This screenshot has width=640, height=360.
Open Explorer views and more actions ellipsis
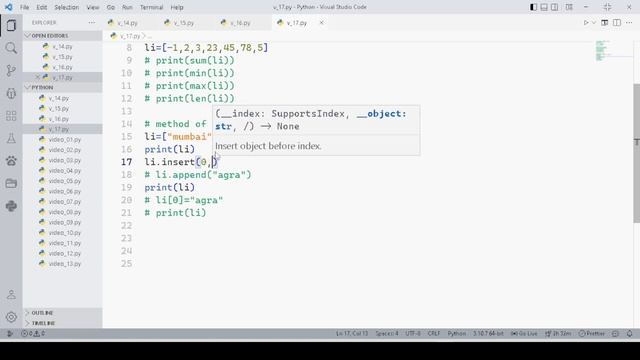(92, 23)
